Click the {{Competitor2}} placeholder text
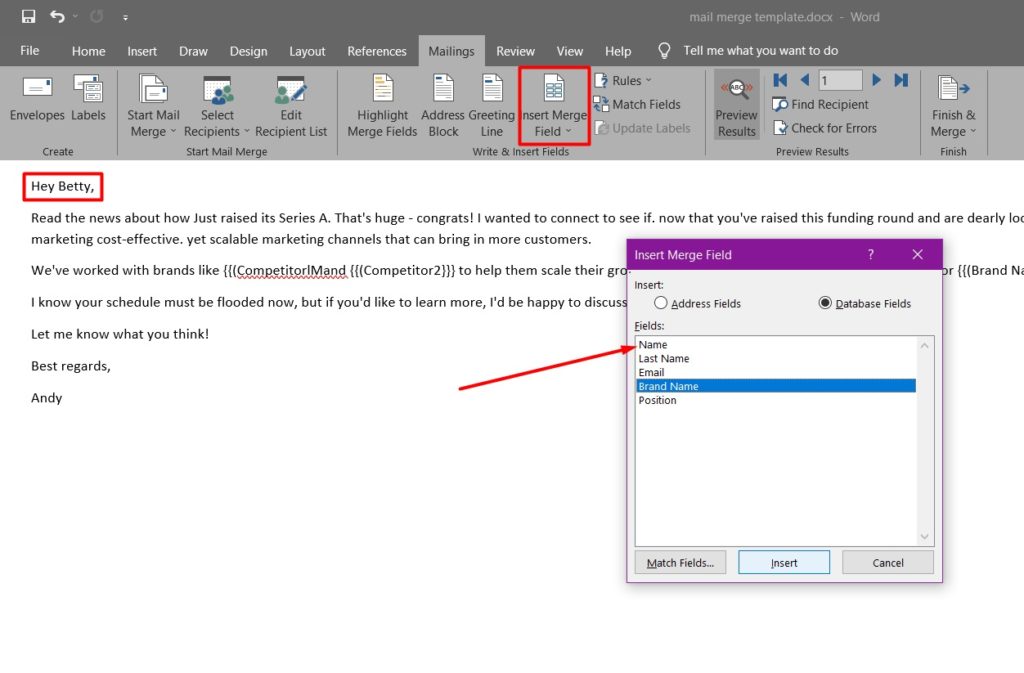 point(402,270)
